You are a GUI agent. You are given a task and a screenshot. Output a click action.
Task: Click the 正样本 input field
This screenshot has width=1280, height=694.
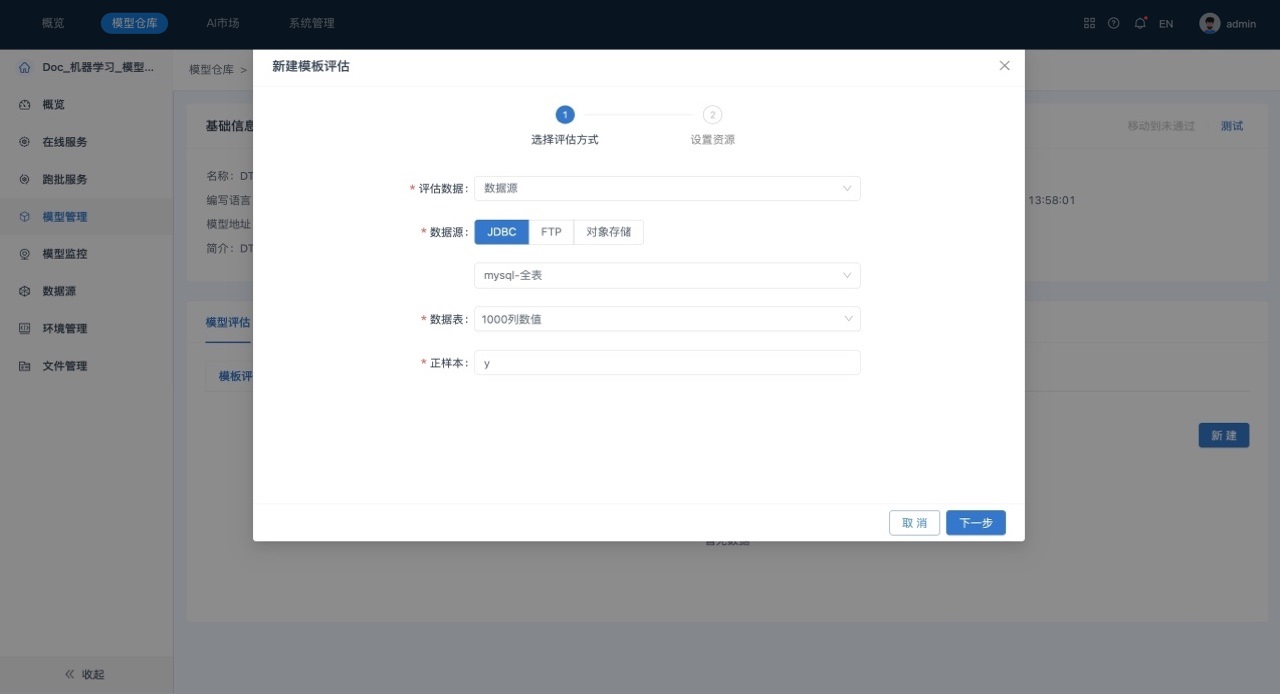tap(666, 363)
